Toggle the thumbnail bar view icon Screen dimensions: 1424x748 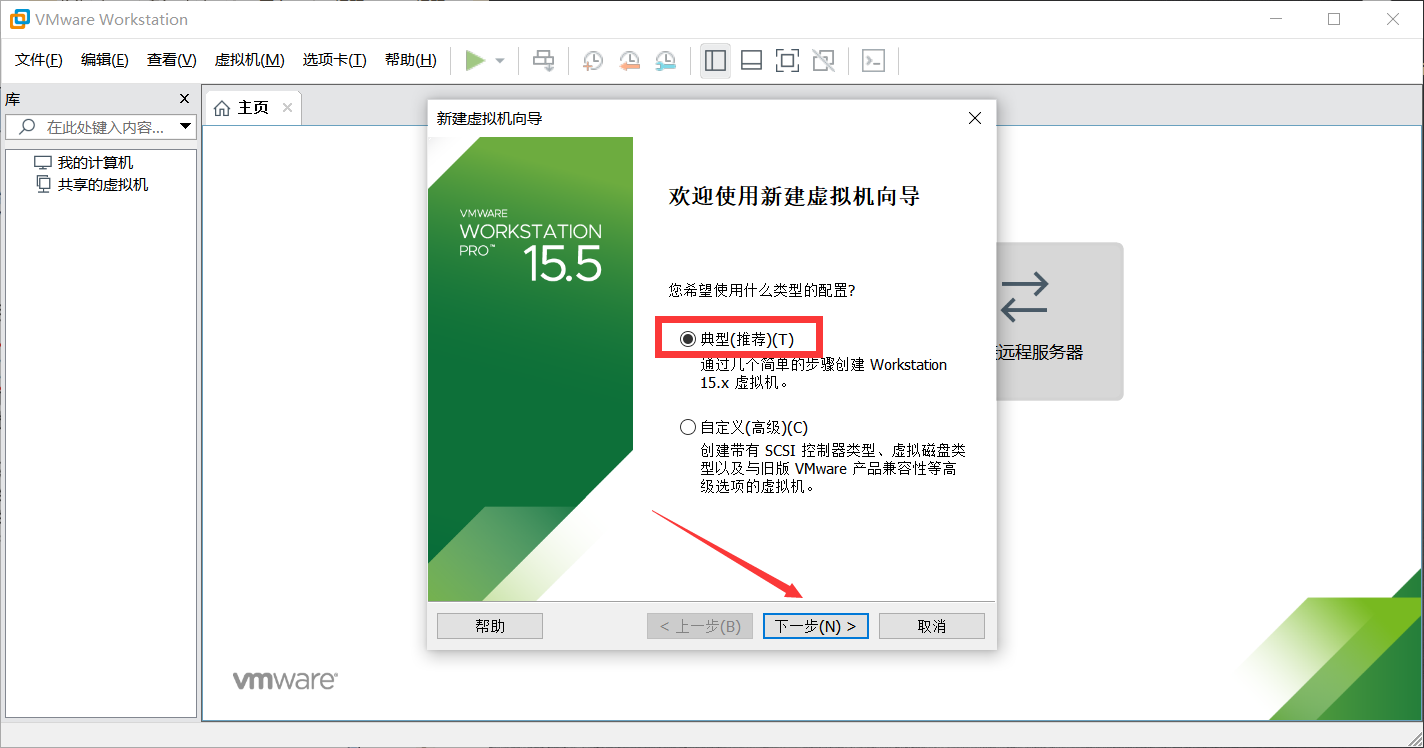click(x=751, y=61)
